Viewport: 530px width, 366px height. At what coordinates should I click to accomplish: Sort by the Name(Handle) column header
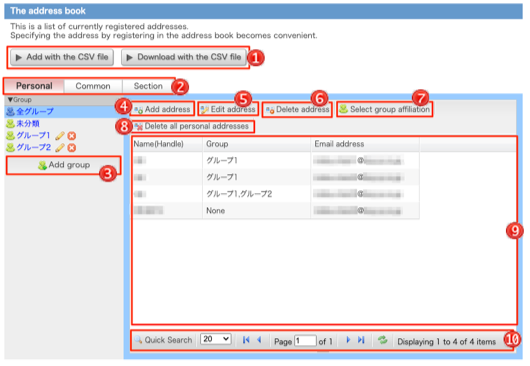point(167,144)
